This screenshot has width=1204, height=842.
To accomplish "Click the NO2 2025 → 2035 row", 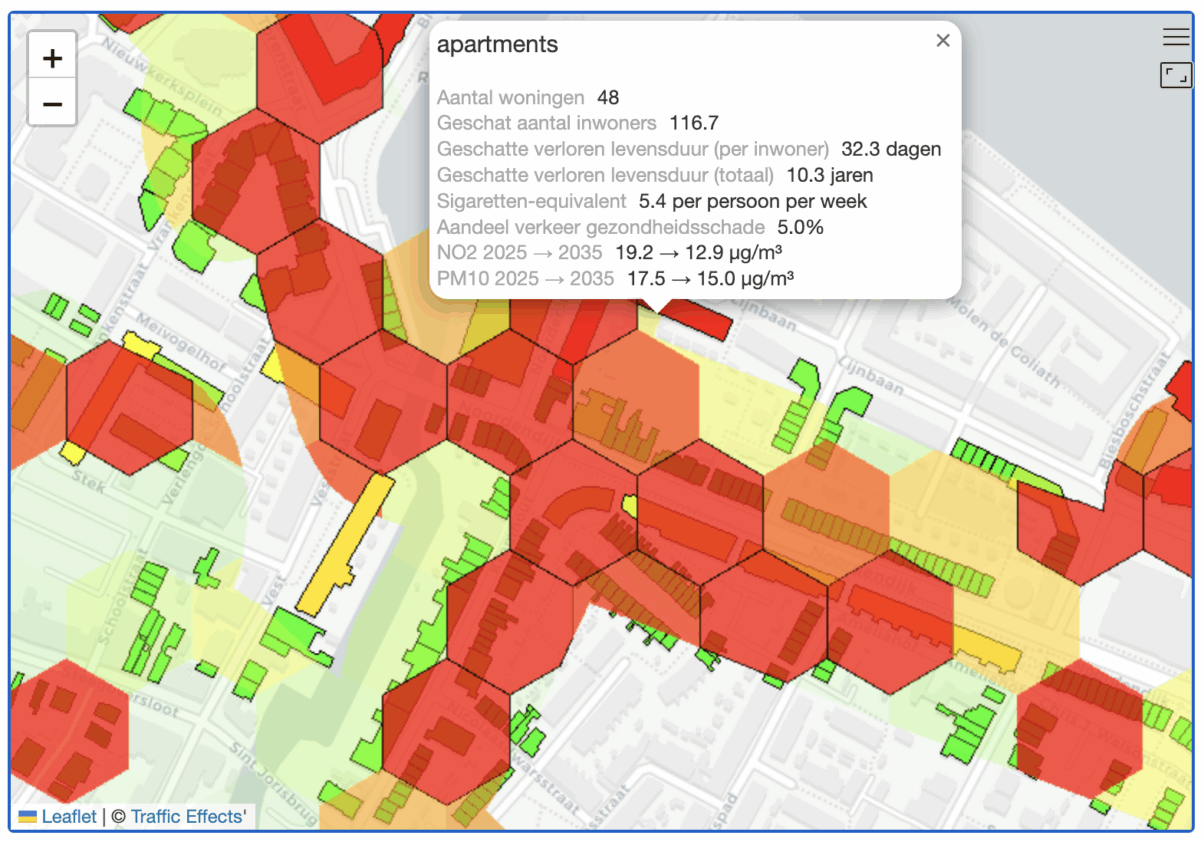I will (x=609, y=253).
